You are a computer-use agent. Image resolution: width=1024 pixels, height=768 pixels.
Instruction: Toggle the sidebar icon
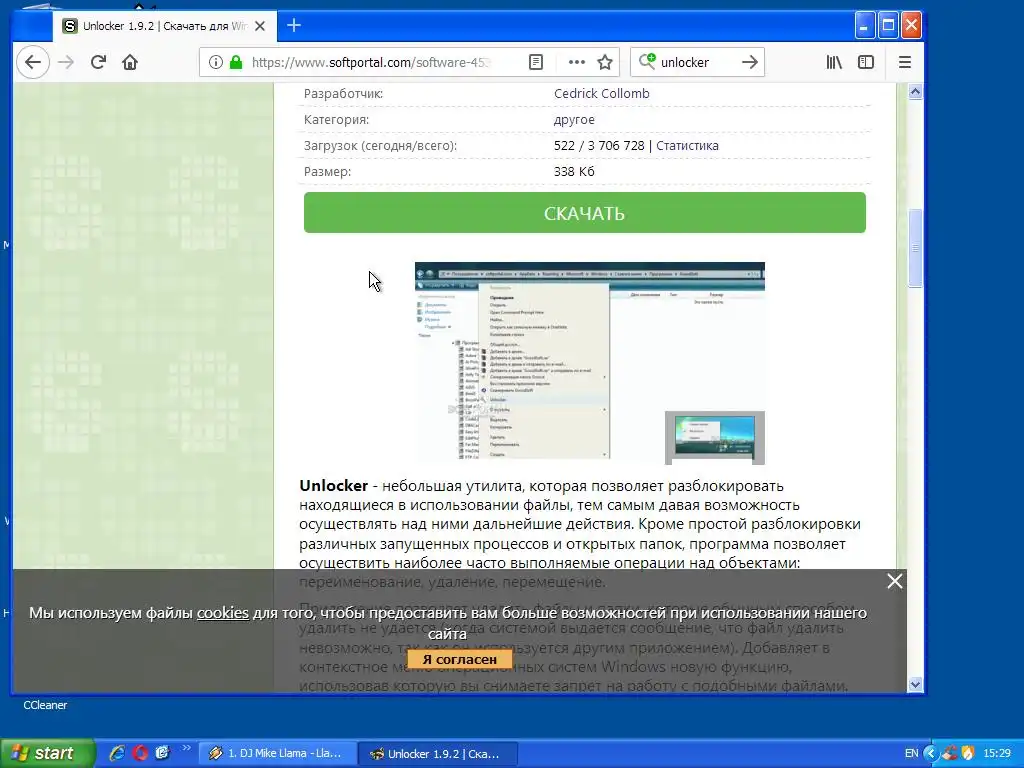866,62
